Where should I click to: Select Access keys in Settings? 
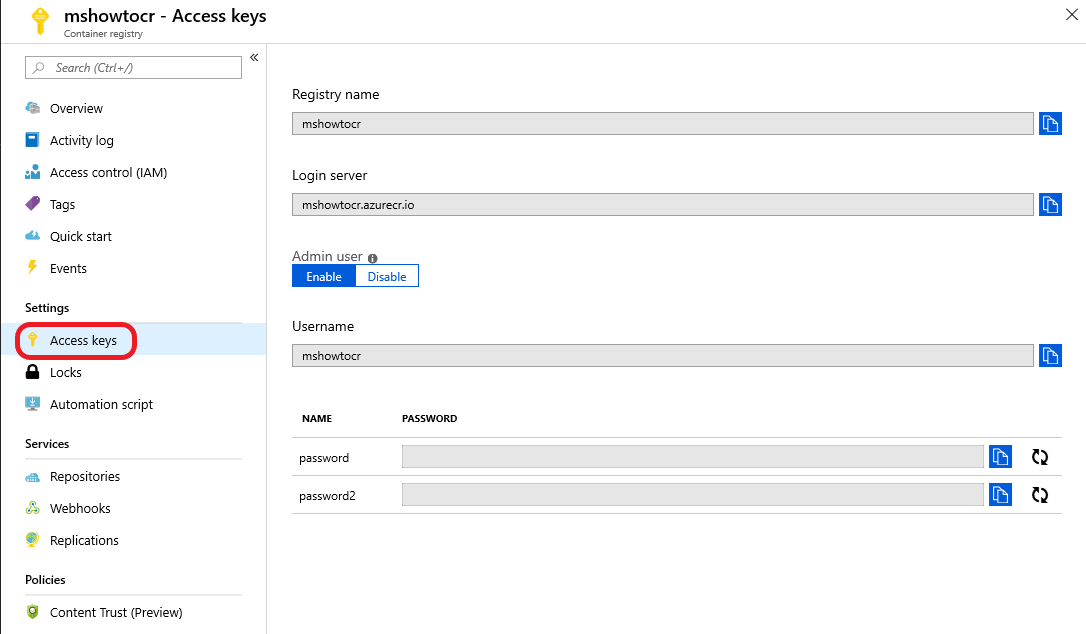(83, 340)
